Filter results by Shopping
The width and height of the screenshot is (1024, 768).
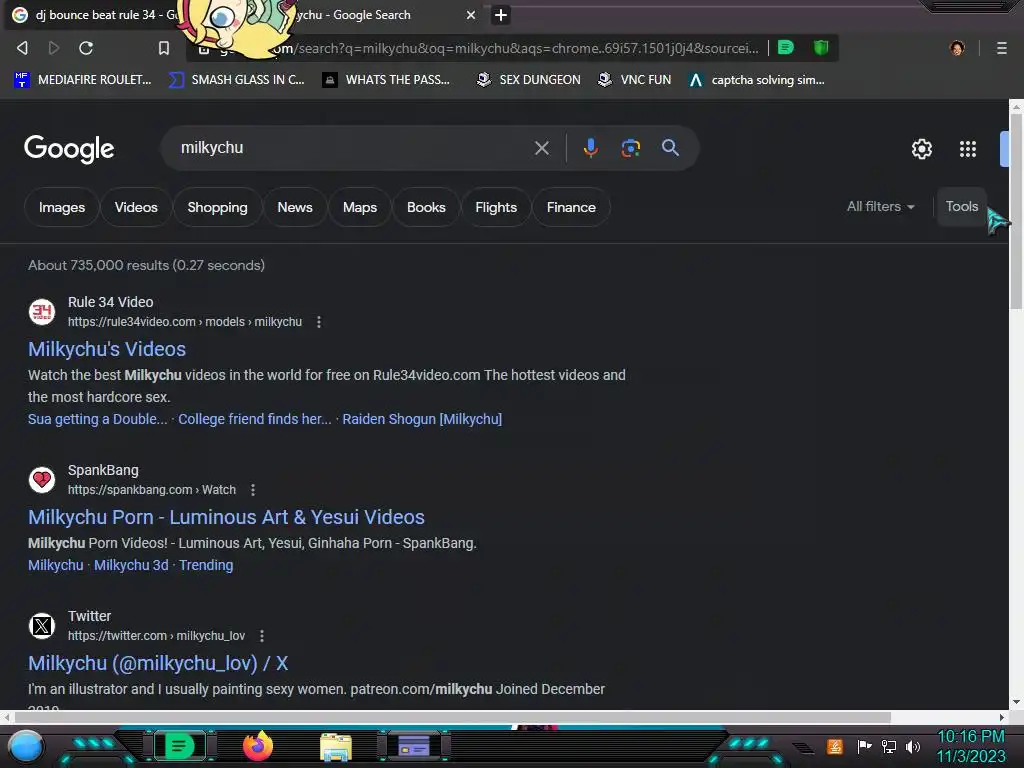pos(217,207)
